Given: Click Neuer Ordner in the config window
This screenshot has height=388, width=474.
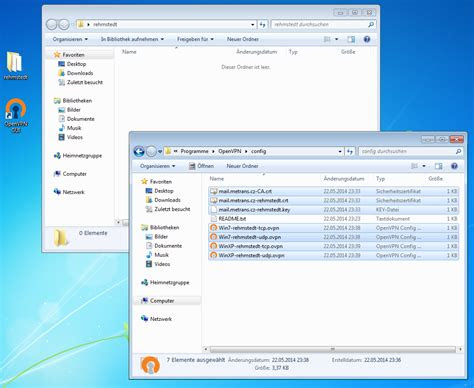Looking at the screenshot, I should [242, 166].
